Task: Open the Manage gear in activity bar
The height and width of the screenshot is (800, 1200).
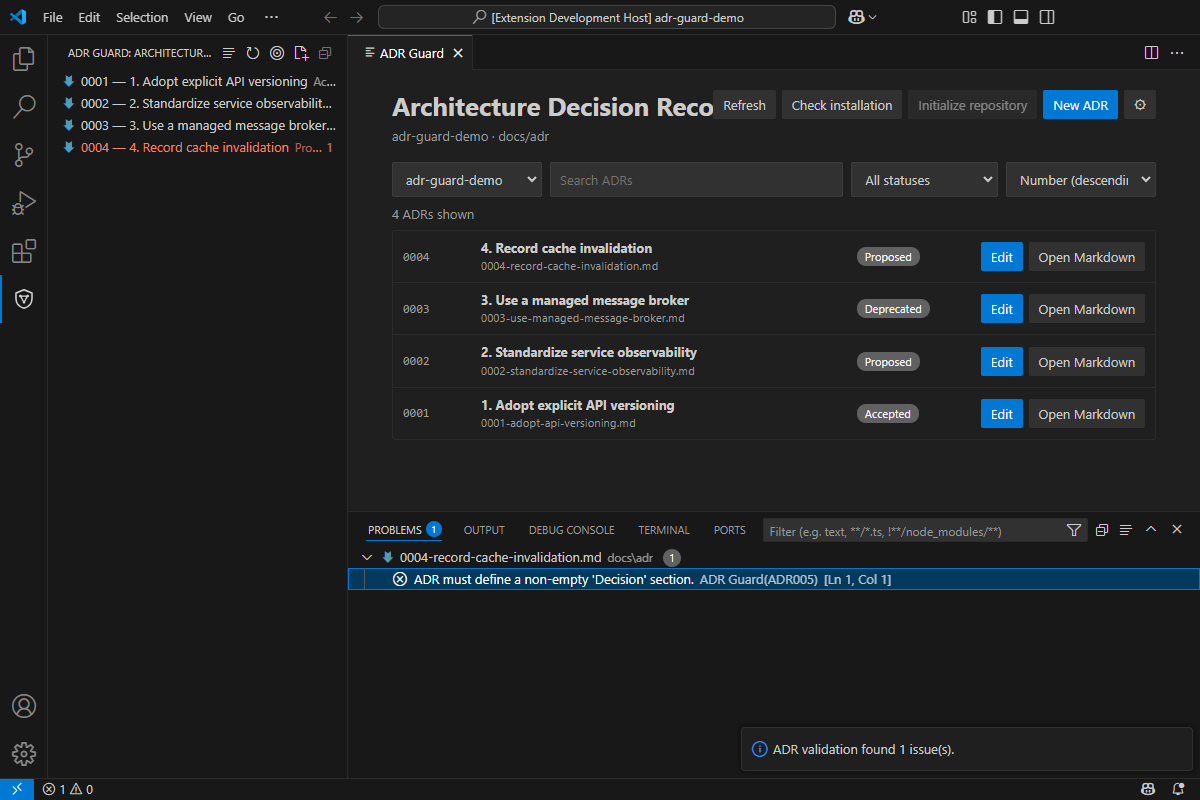Action: click(x=24, y=754)
